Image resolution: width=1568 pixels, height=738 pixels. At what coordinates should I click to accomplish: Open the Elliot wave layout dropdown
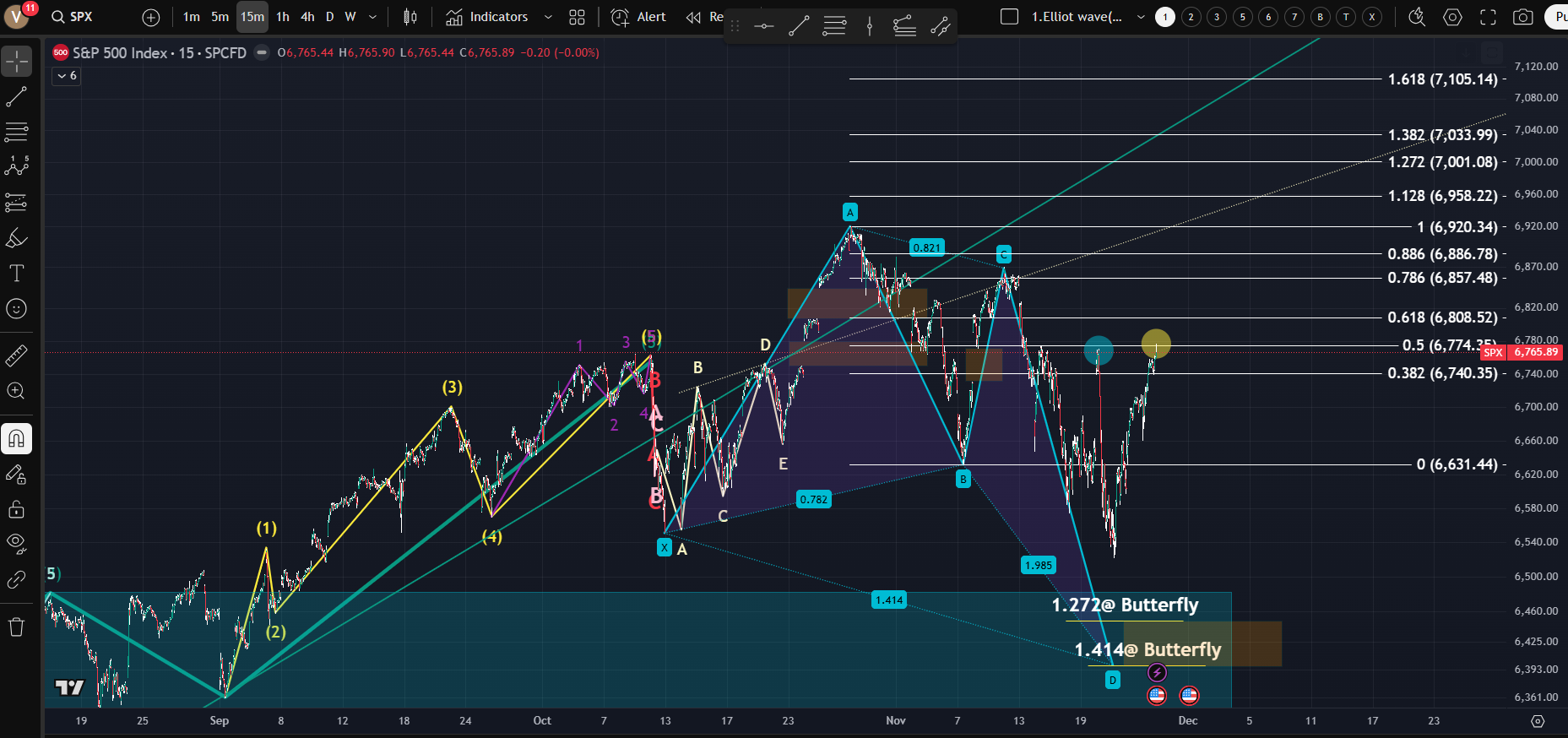tap(1141, 17)
